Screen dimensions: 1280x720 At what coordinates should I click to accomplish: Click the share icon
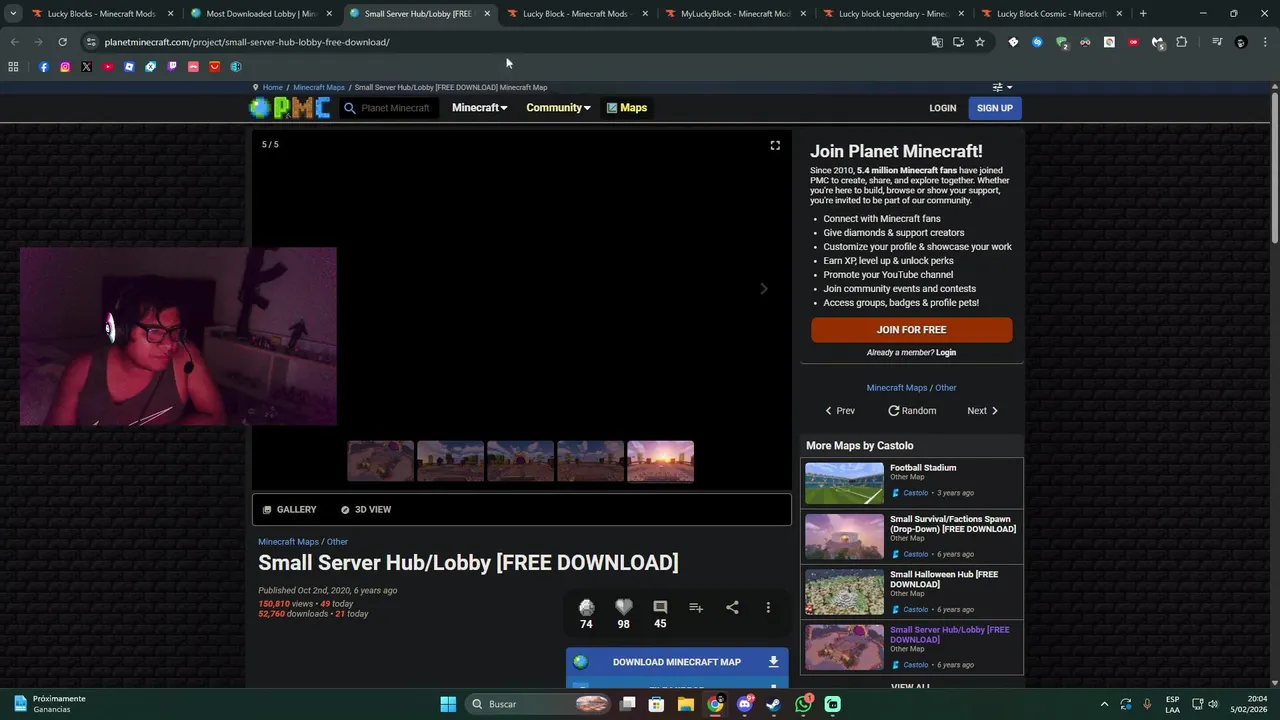732,607
